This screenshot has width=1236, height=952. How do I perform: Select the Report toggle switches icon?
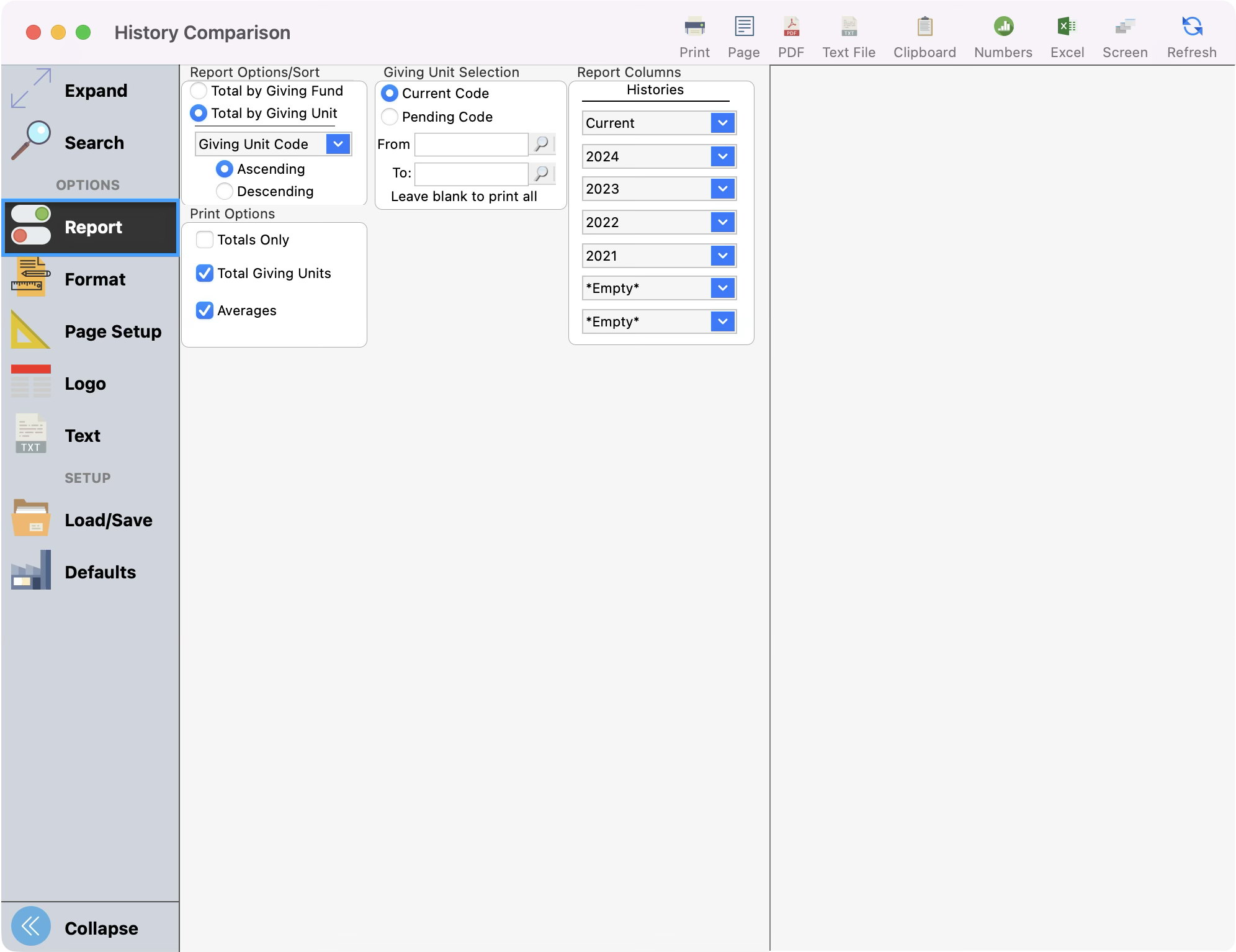(31, 225)
